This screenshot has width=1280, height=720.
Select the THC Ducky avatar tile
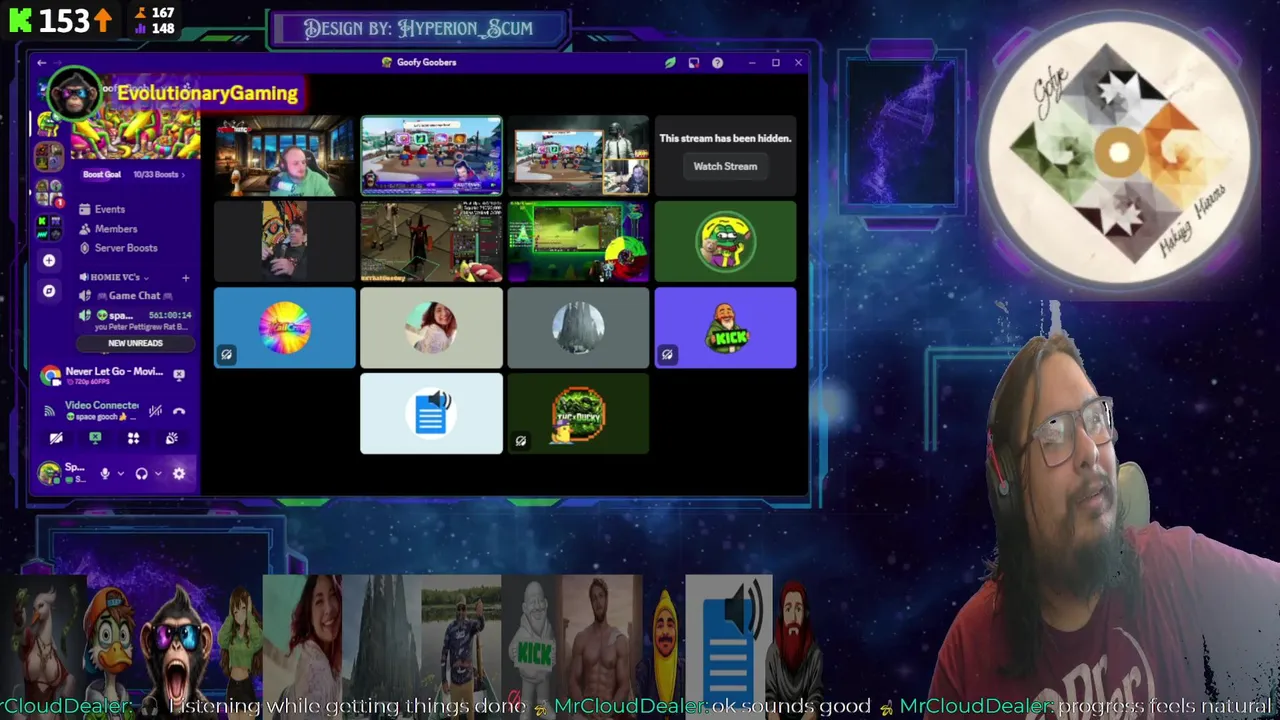[x=578, y=414]
